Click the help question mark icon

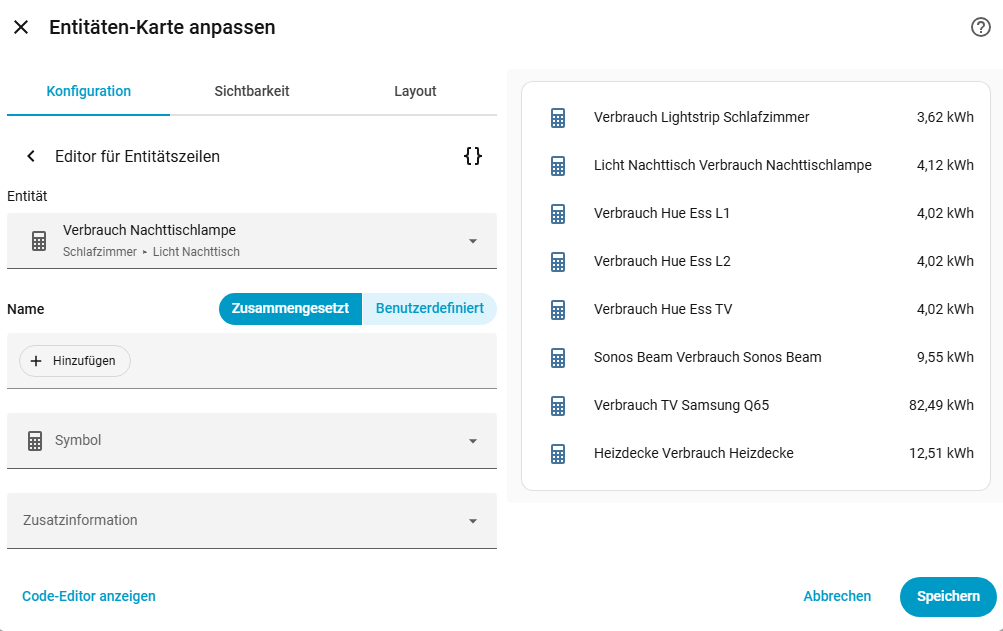(981, 27)
